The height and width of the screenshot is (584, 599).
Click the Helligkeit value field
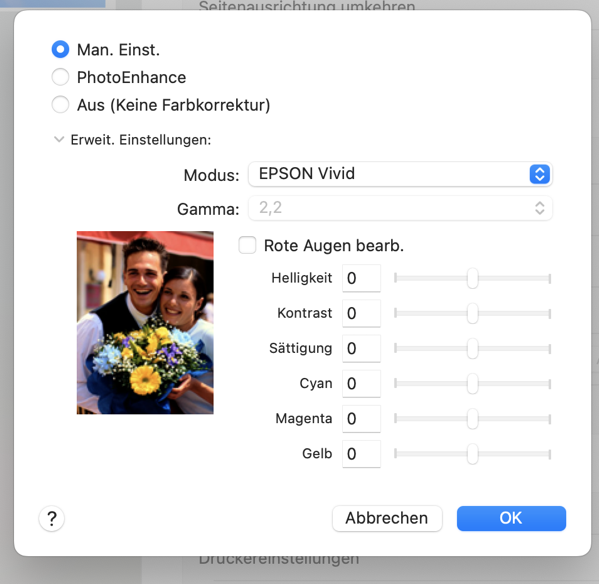[x=361, y=278]
